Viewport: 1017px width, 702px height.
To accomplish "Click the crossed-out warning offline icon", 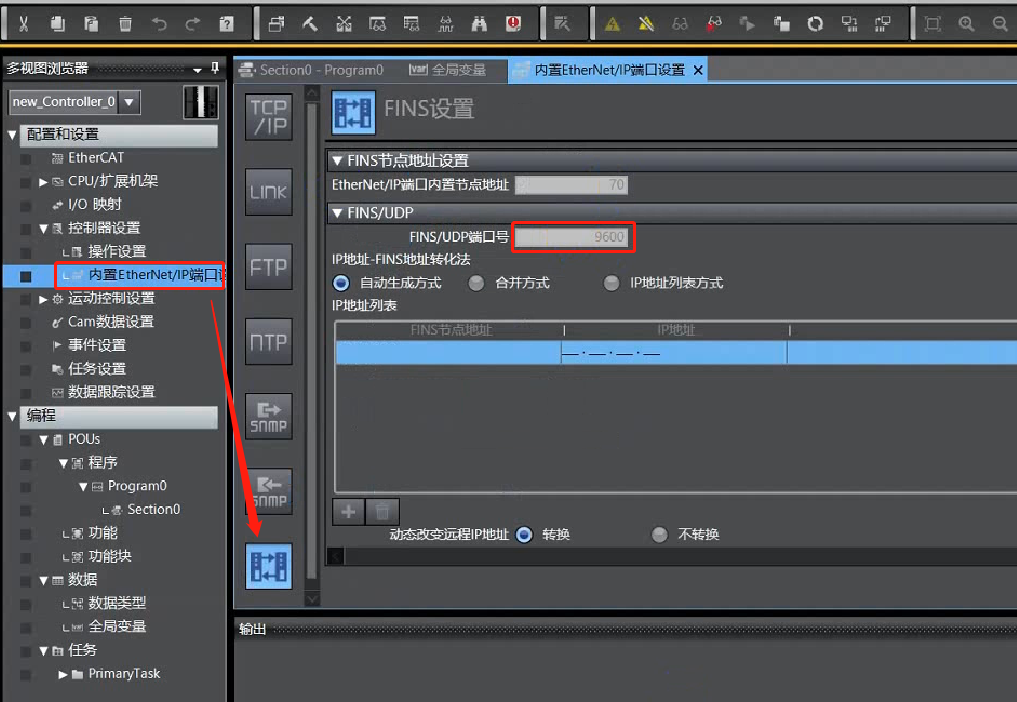I will click(x=646, y=25).
